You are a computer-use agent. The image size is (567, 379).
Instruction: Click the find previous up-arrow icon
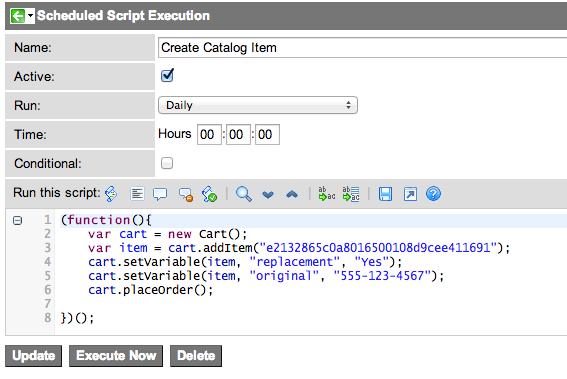(292, 195)
